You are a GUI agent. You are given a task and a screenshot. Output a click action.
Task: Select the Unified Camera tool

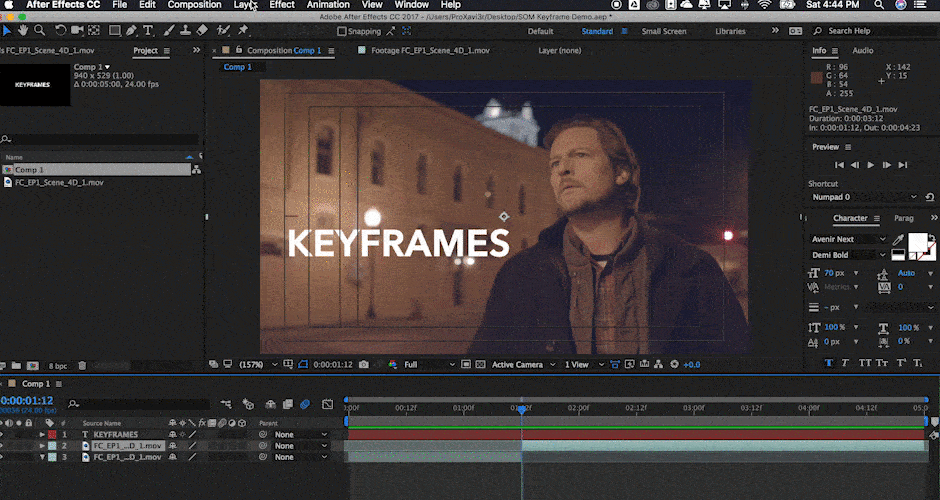(77, 30)
